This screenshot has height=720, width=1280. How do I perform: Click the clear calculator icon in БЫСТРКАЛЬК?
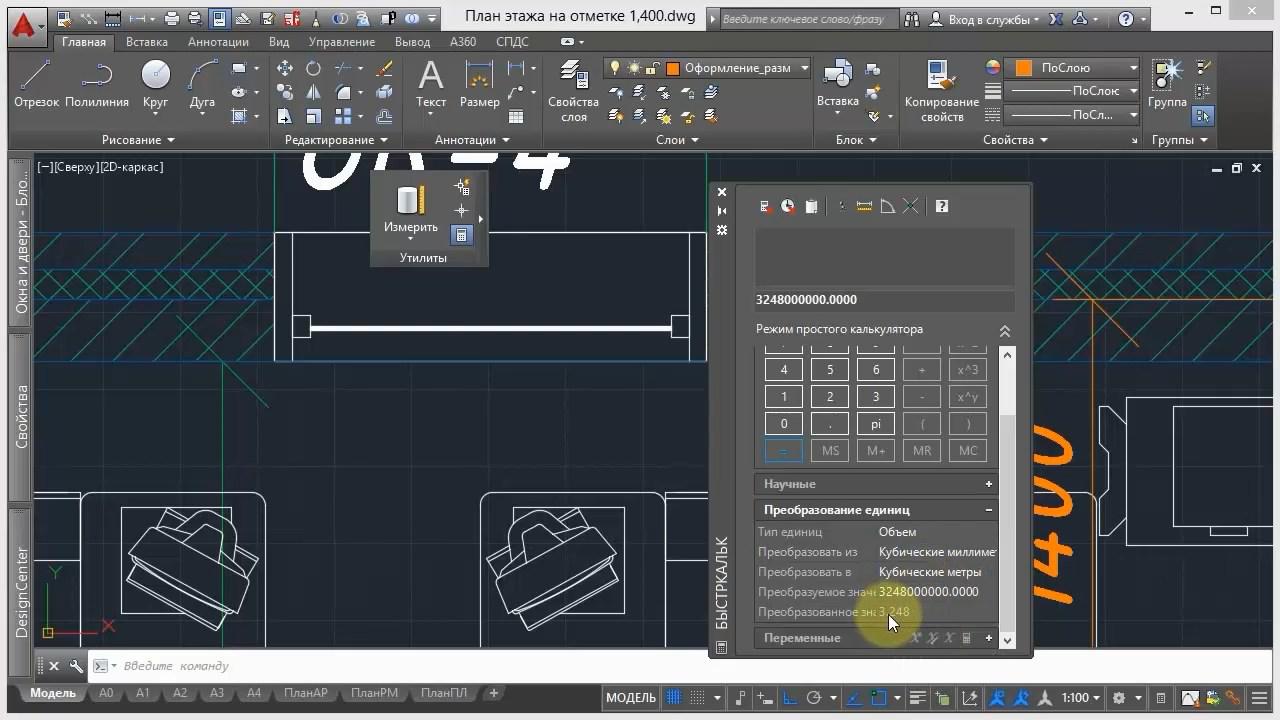point(765,206)
